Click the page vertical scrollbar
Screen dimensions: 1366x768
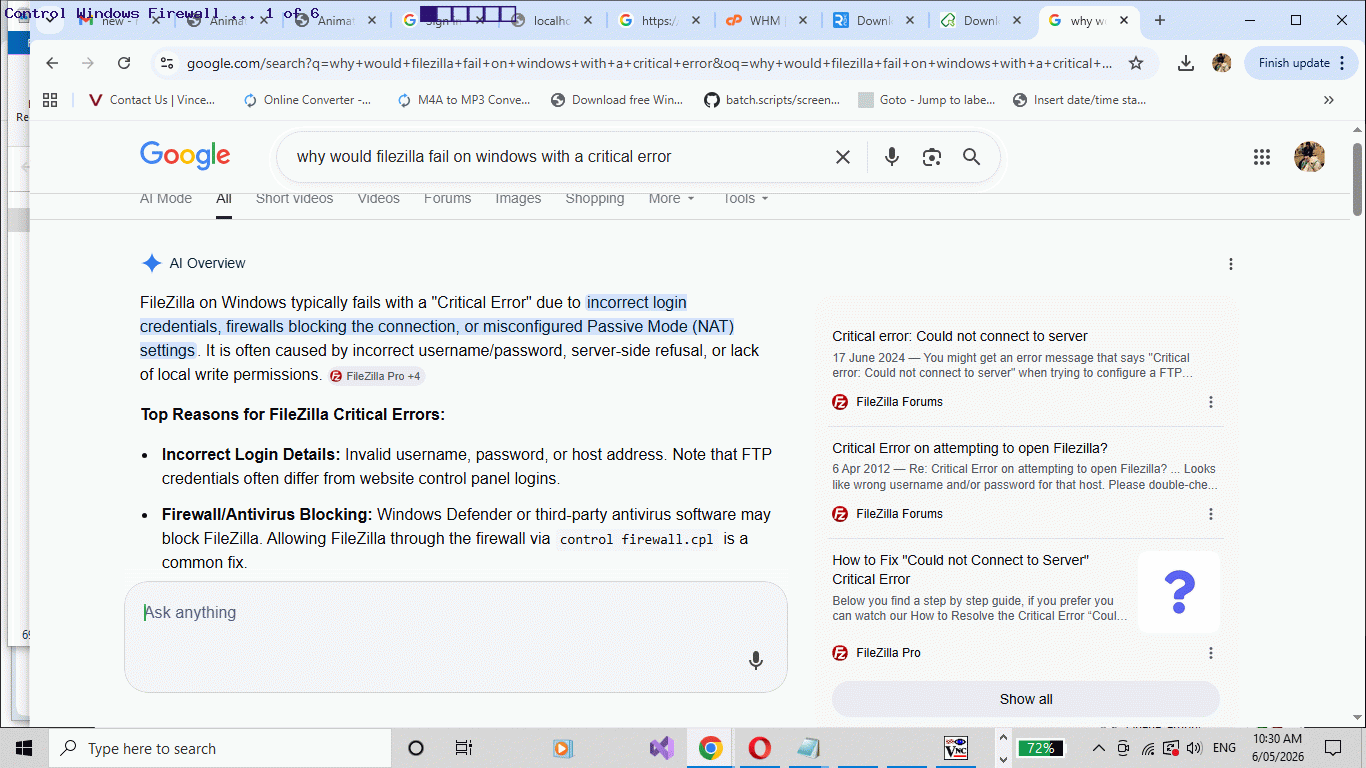pos(1358,180)
